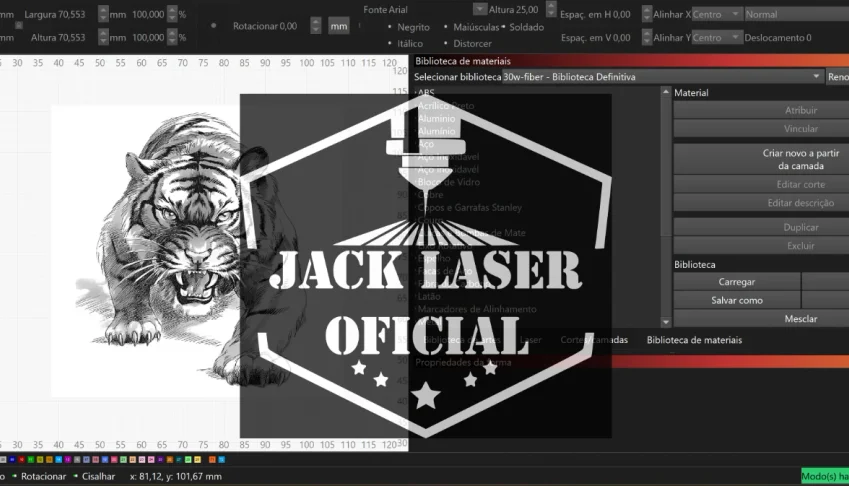The height and width of the screenshot is (486, 849).
Task: Choose the blue T2 tool layer swatch
Action: tap(221, 459)
